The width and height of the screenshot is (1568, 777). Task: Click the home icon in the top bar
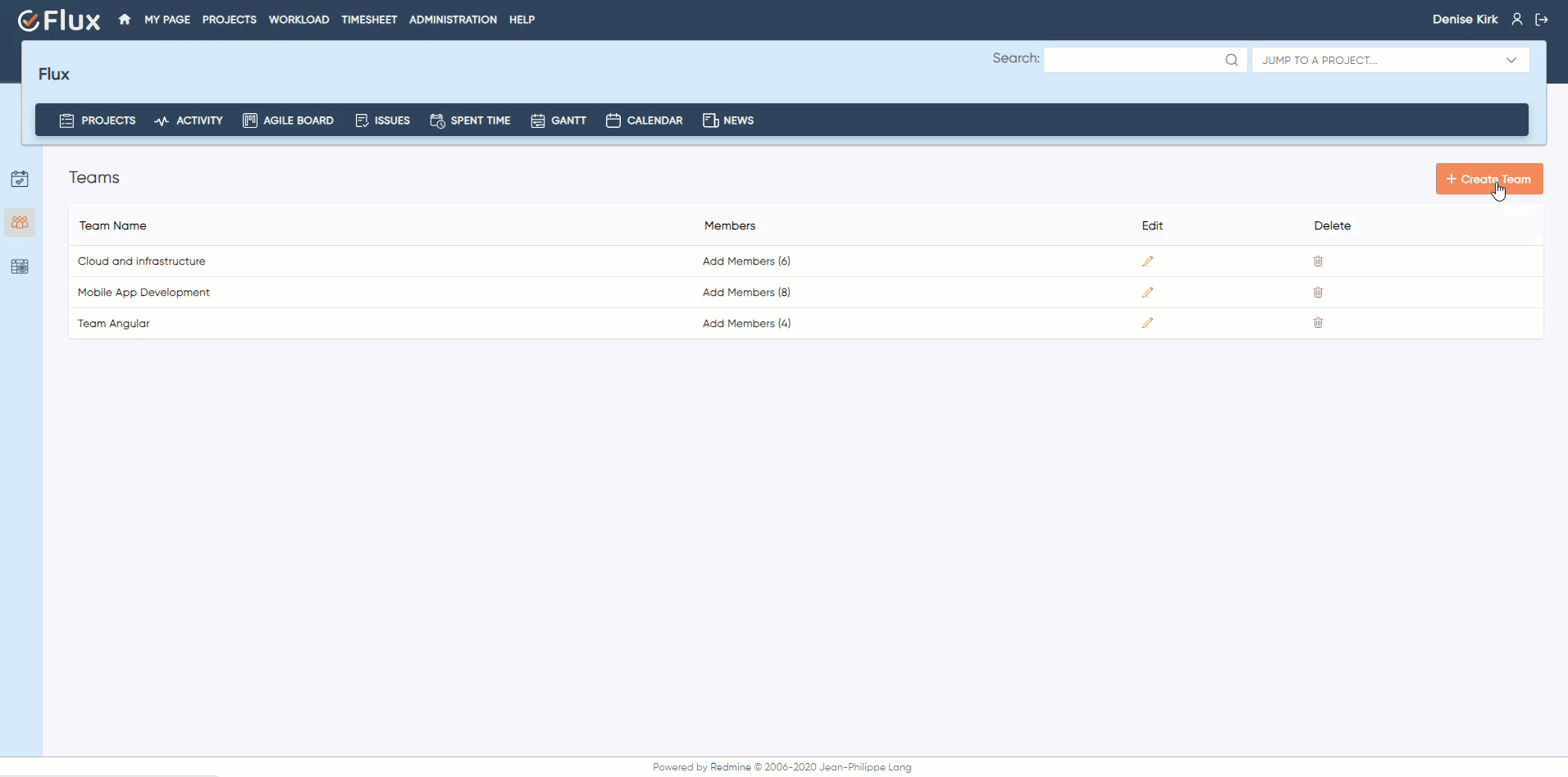pyautogui.click(x=124, y=19)
